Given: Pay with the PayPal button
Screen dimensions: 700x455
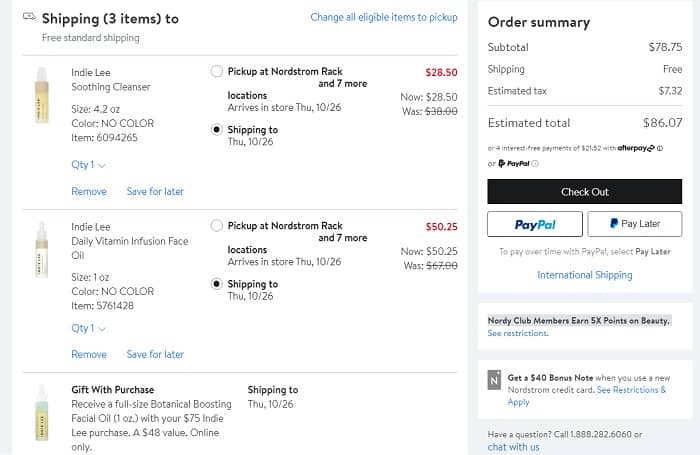Looking at the screenshot, I should (x=534, y=224).
